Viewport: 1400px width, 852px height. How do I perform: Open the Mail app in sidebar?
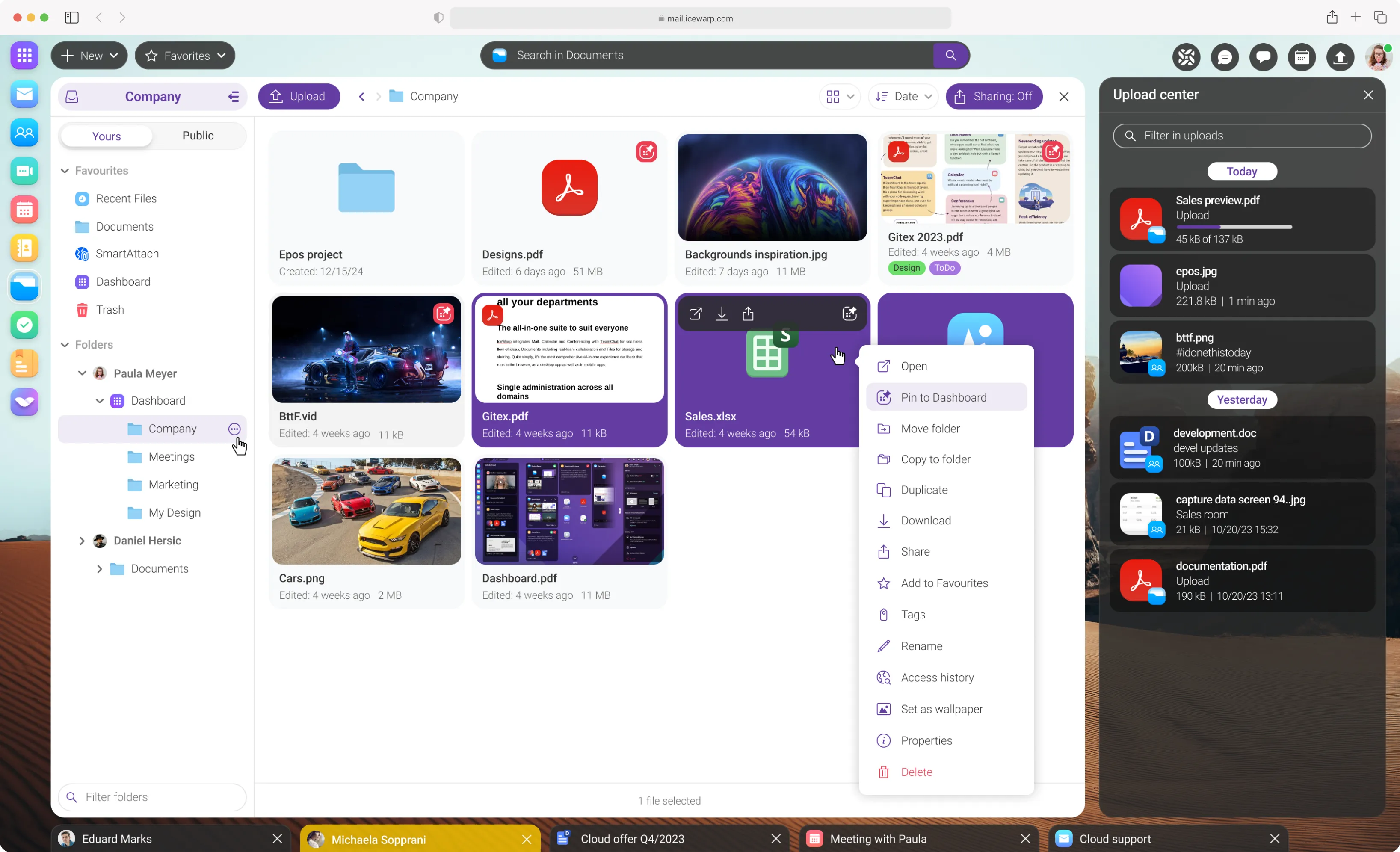point(24,94)
